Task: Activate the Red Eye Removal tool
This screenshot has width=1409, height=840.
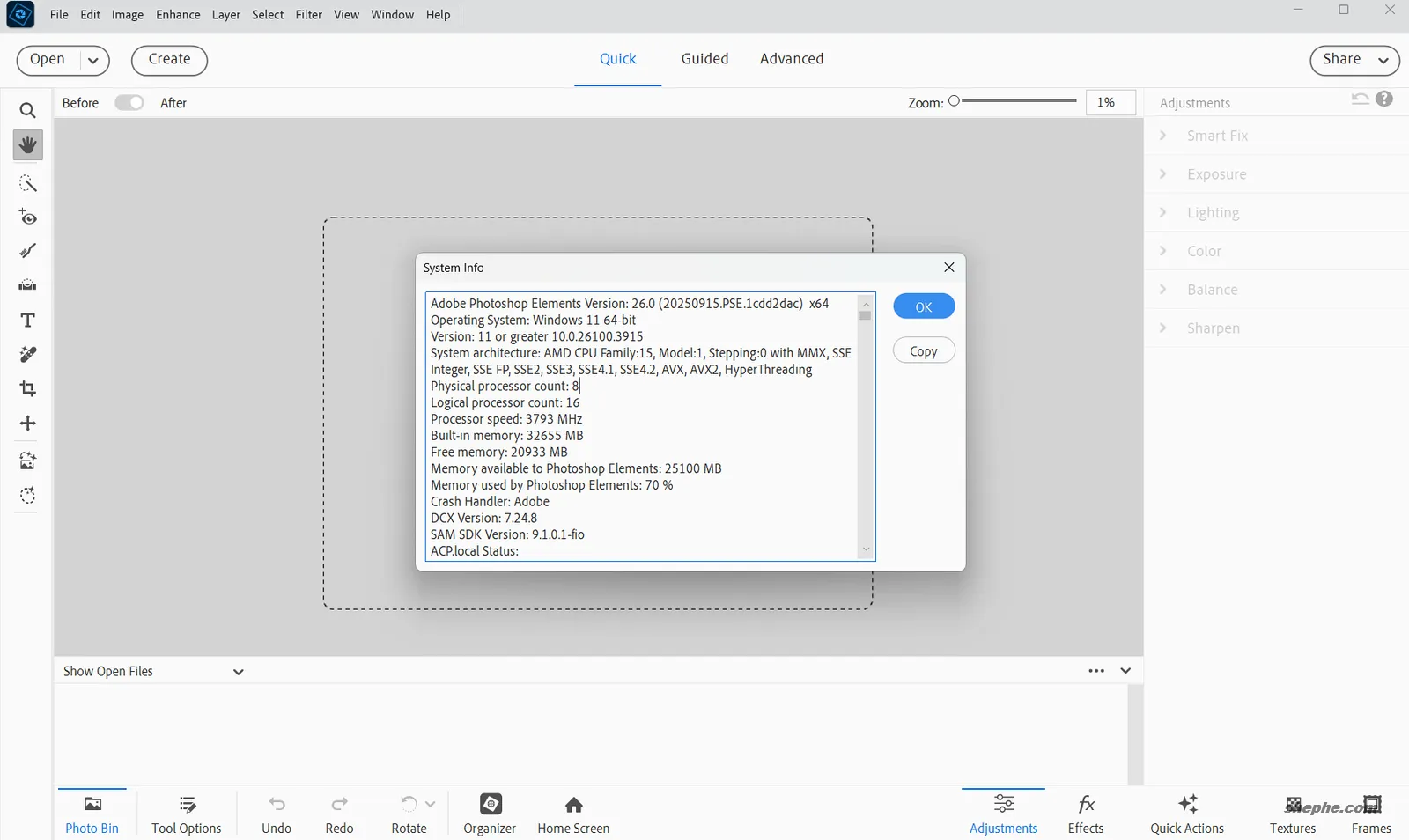Action: coord(27,217)
